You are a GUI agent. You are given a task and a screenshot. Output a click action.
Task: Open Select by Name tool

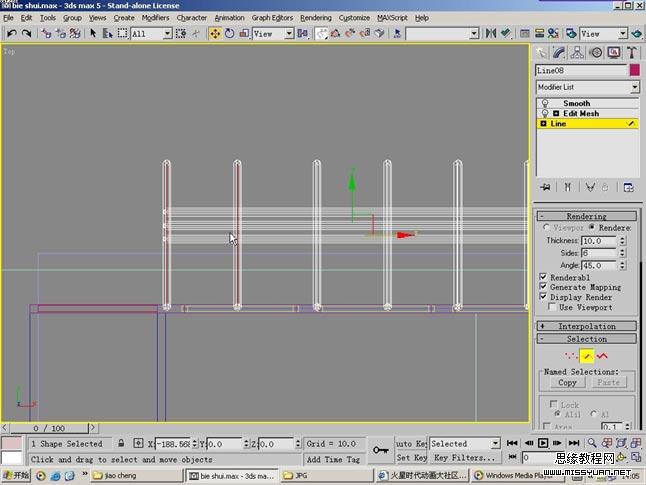[108, 33]
